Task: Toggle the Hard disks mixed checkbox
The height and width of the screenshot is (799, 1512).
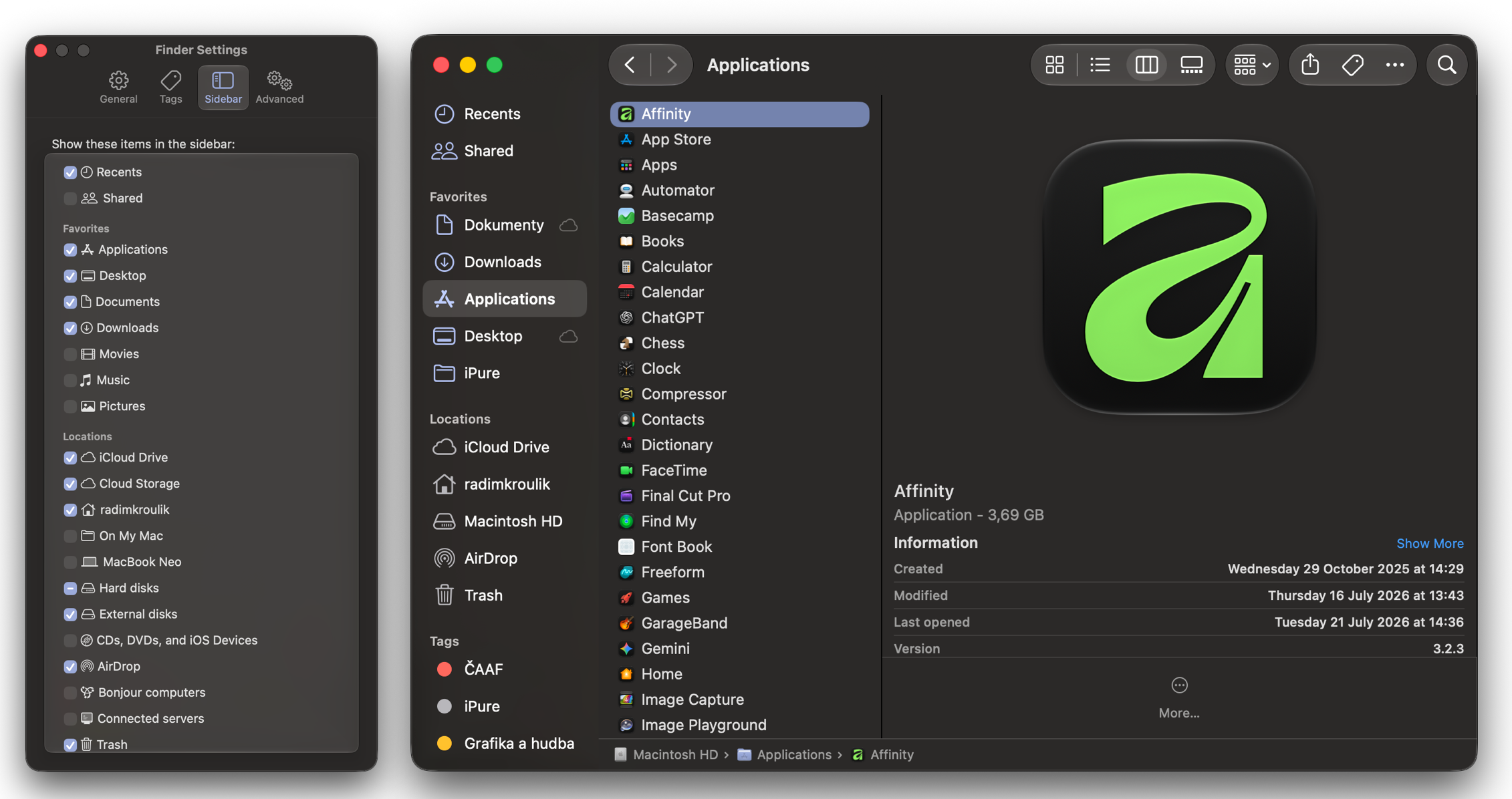Action: 70,588
